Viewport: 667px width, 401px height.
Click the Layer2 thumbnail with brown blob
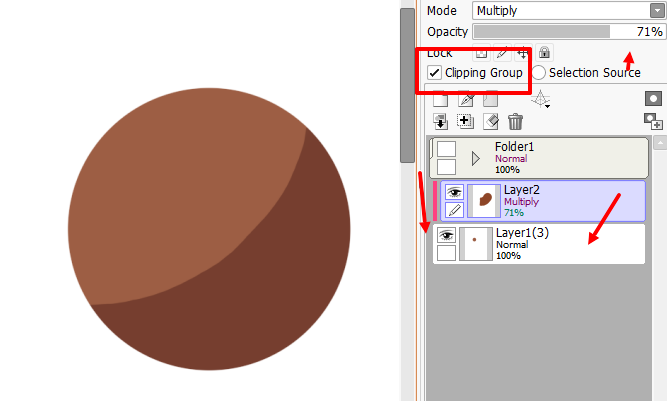(x=484, y=201)
